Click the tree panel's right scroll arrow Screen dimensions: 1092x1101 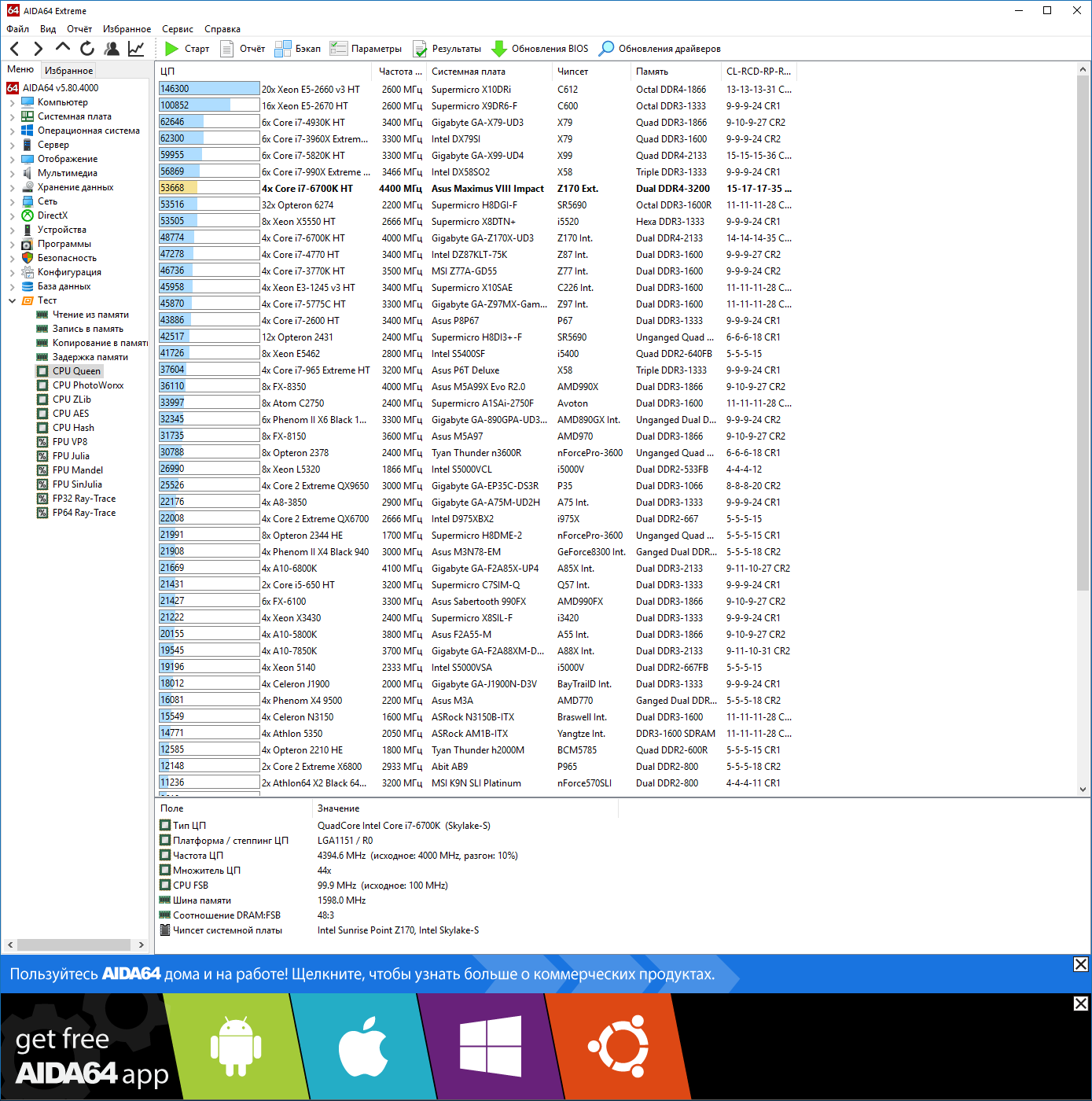(x=142, y=945)
